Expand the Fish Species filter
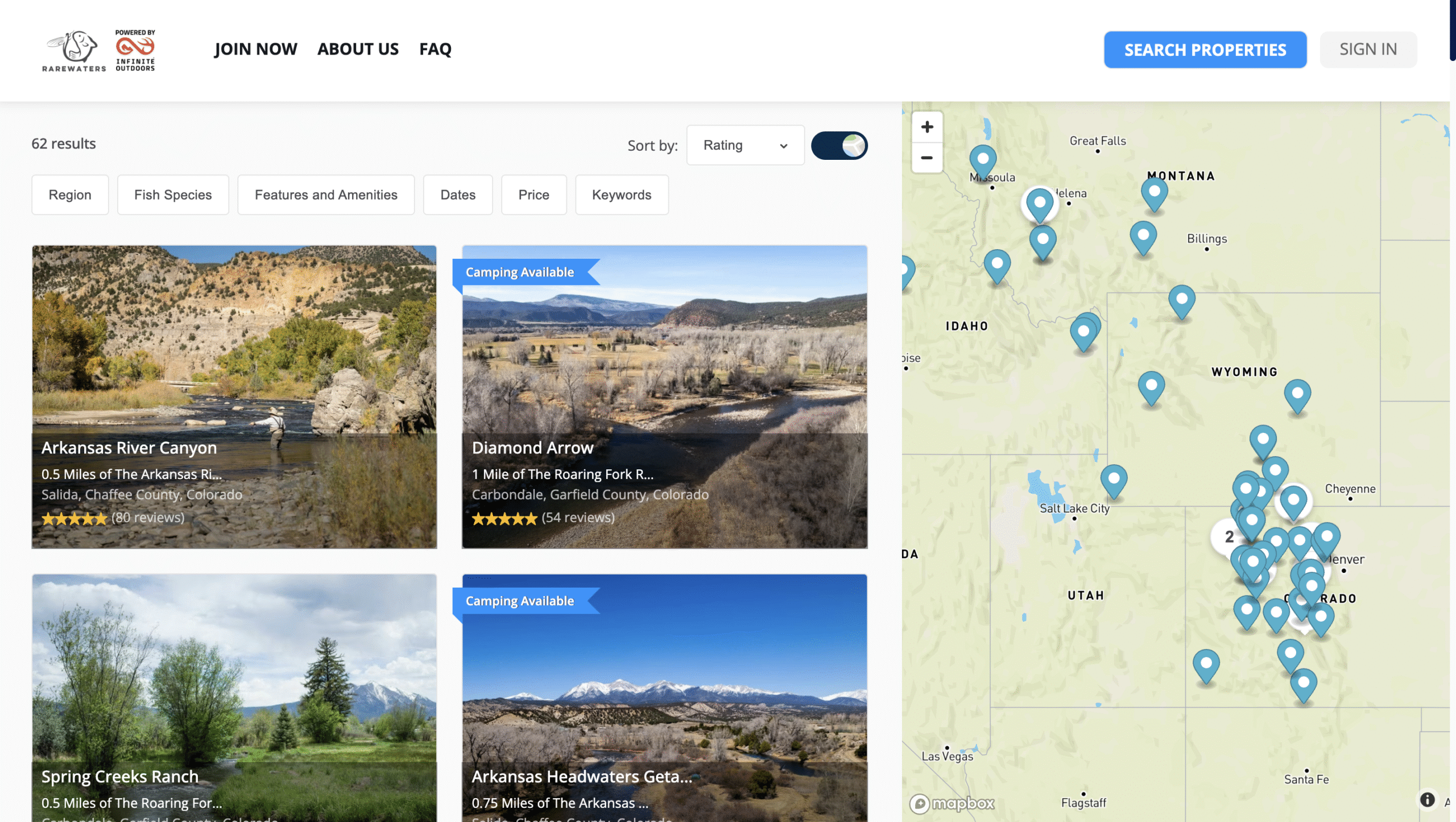 (x=173, y=195)
